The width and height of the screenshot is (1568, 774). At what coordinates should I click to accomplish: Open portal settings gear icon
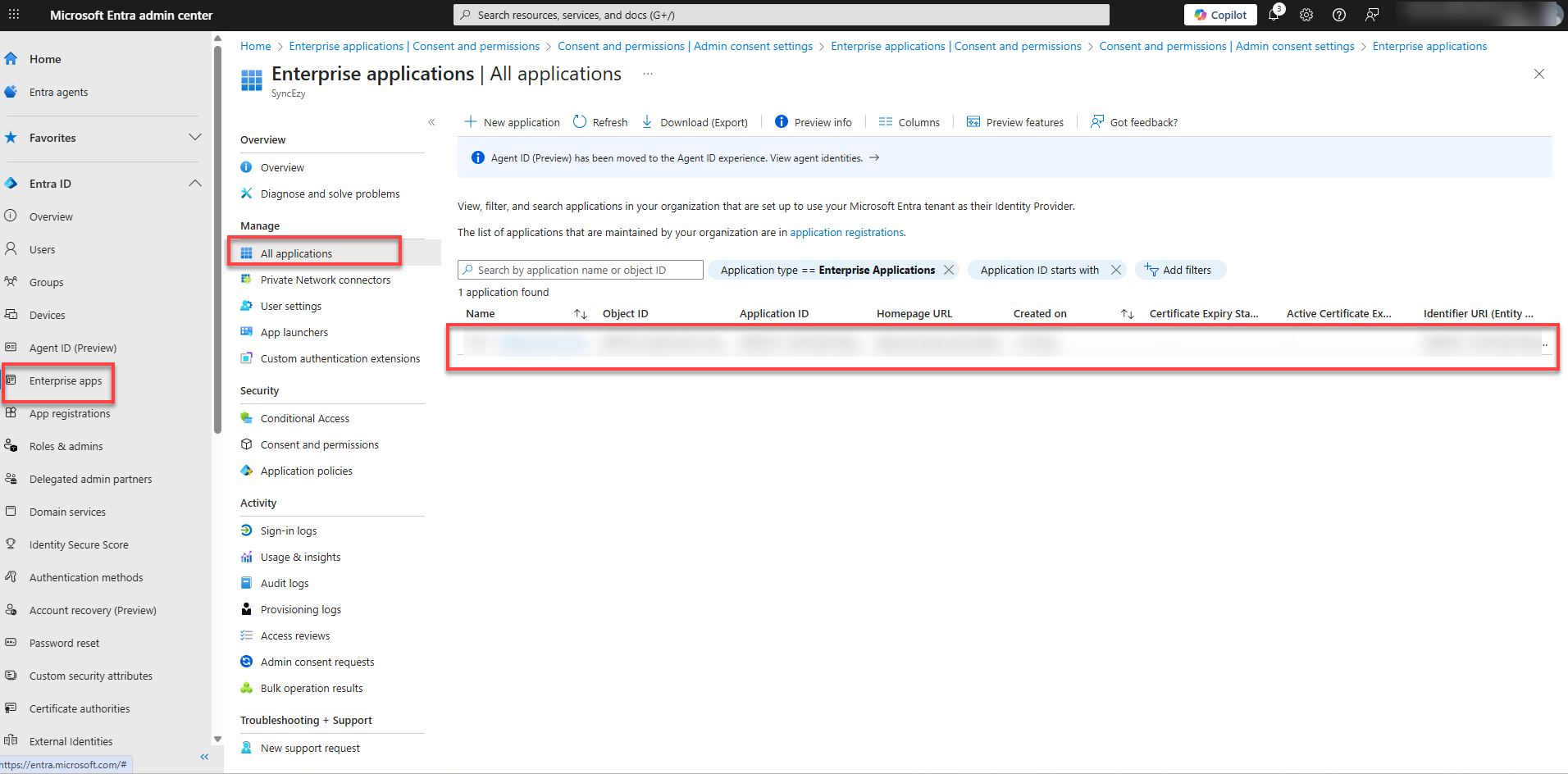click(1306, 15)
